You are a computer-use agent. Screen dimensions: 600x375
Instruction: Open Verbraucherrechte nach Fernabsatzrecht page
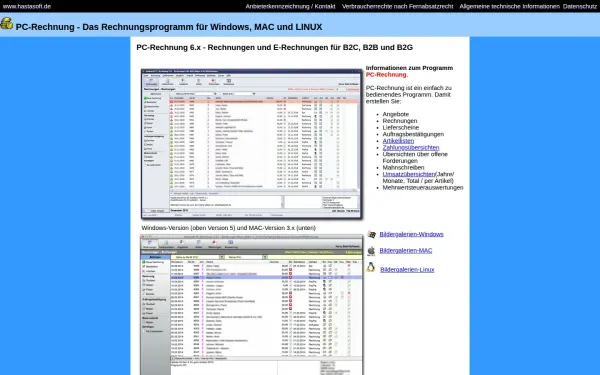[x=398, y=6]
